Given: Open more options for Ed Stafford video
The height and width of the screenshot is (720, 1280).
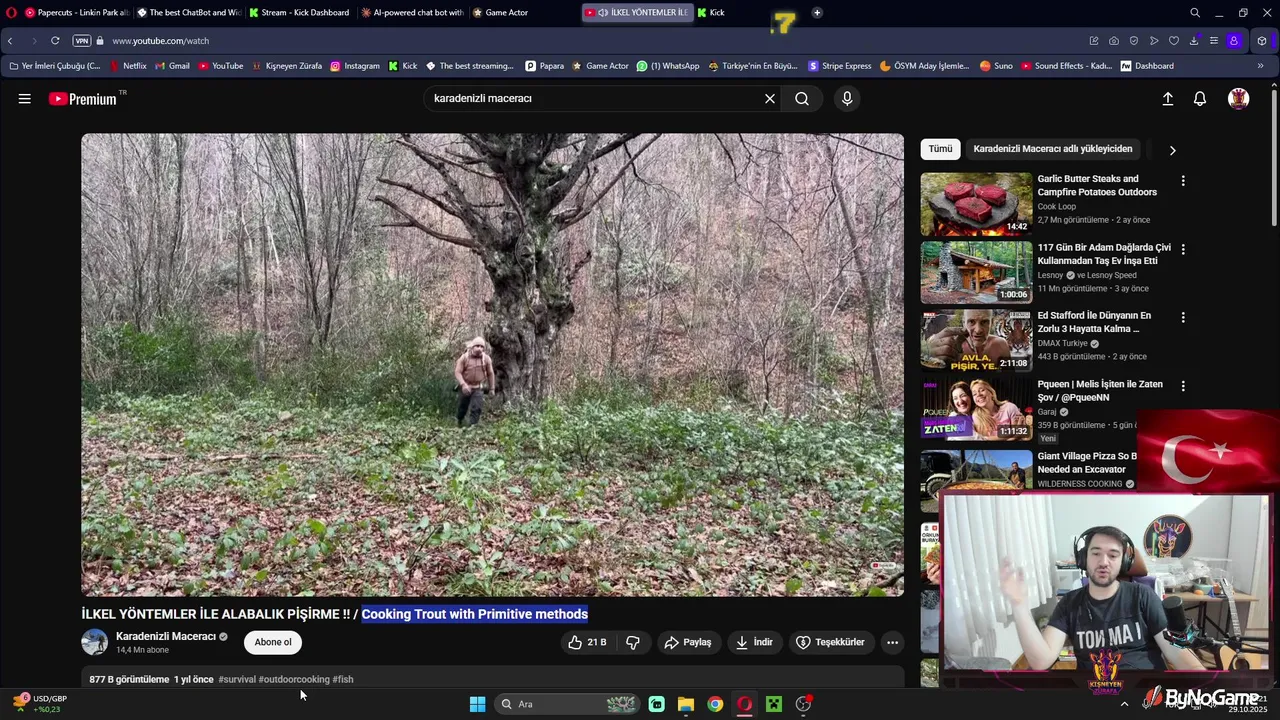Looking at the screenshot, I should 1183,317.
